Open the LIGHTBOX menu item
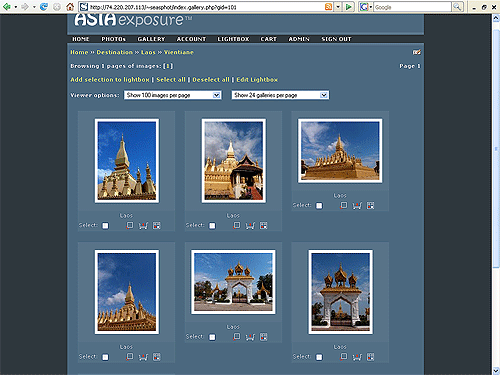Viewport: 500px width, 375px height. (233, 39)
